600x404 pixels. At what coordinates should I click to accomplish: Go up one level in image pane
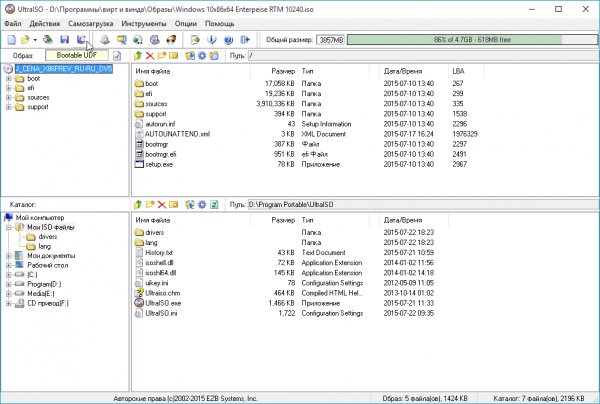click(138, 56)
